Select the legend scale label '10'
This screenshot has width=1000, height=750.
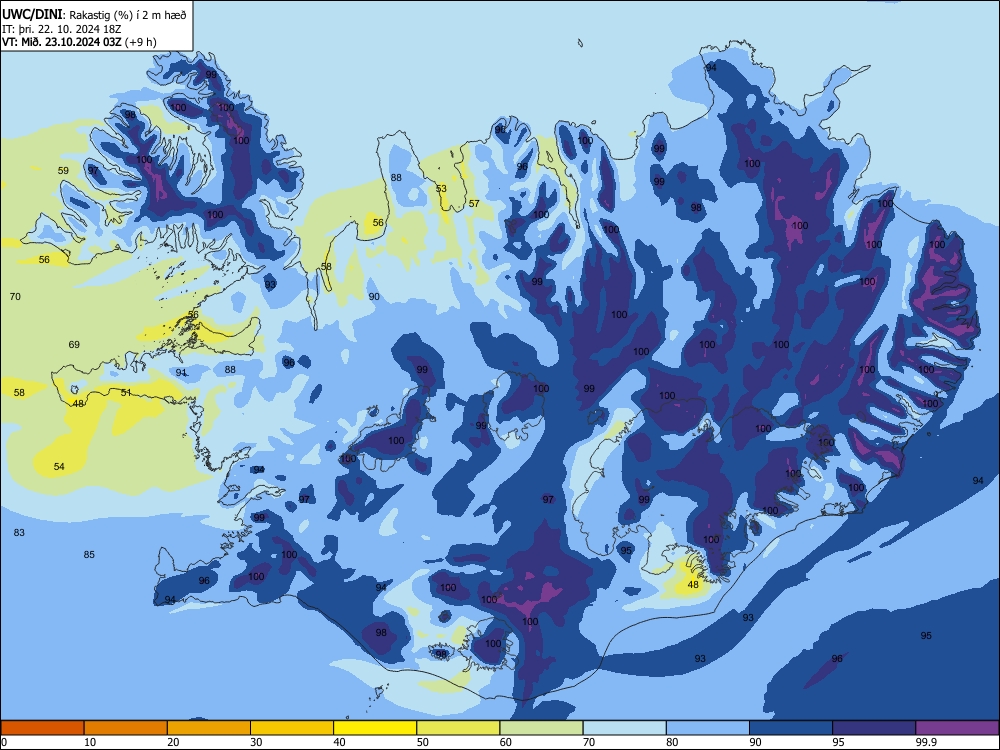pyautogui.click(x=90, y=742)
